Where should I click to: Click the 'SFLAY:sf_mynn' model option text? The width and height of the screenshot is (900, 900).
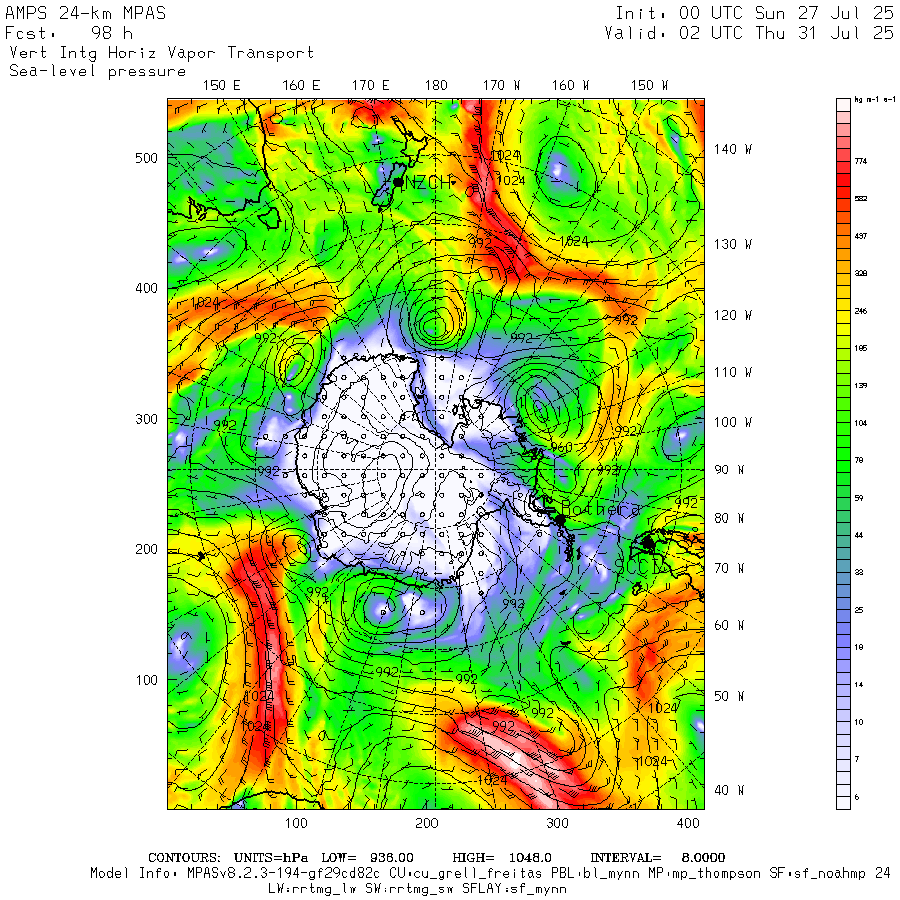tap(515, 889)
